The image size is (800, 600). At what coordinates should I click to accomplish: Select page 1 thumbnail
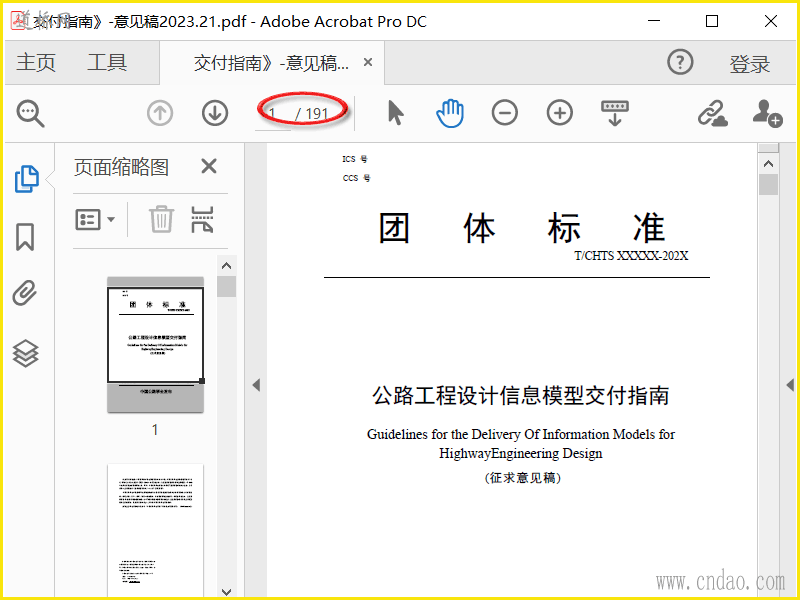155,344
